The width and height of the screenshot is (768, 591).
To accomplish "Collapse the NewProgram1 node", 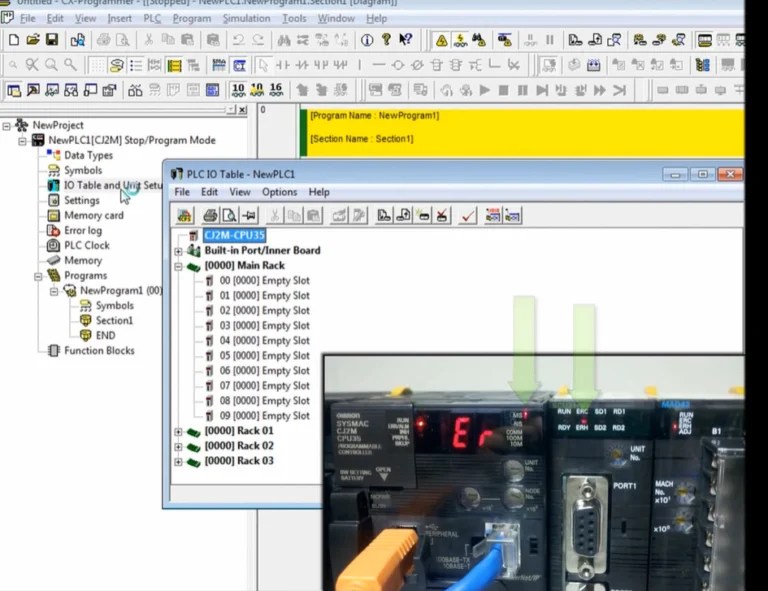I will (x=54, y=291).
